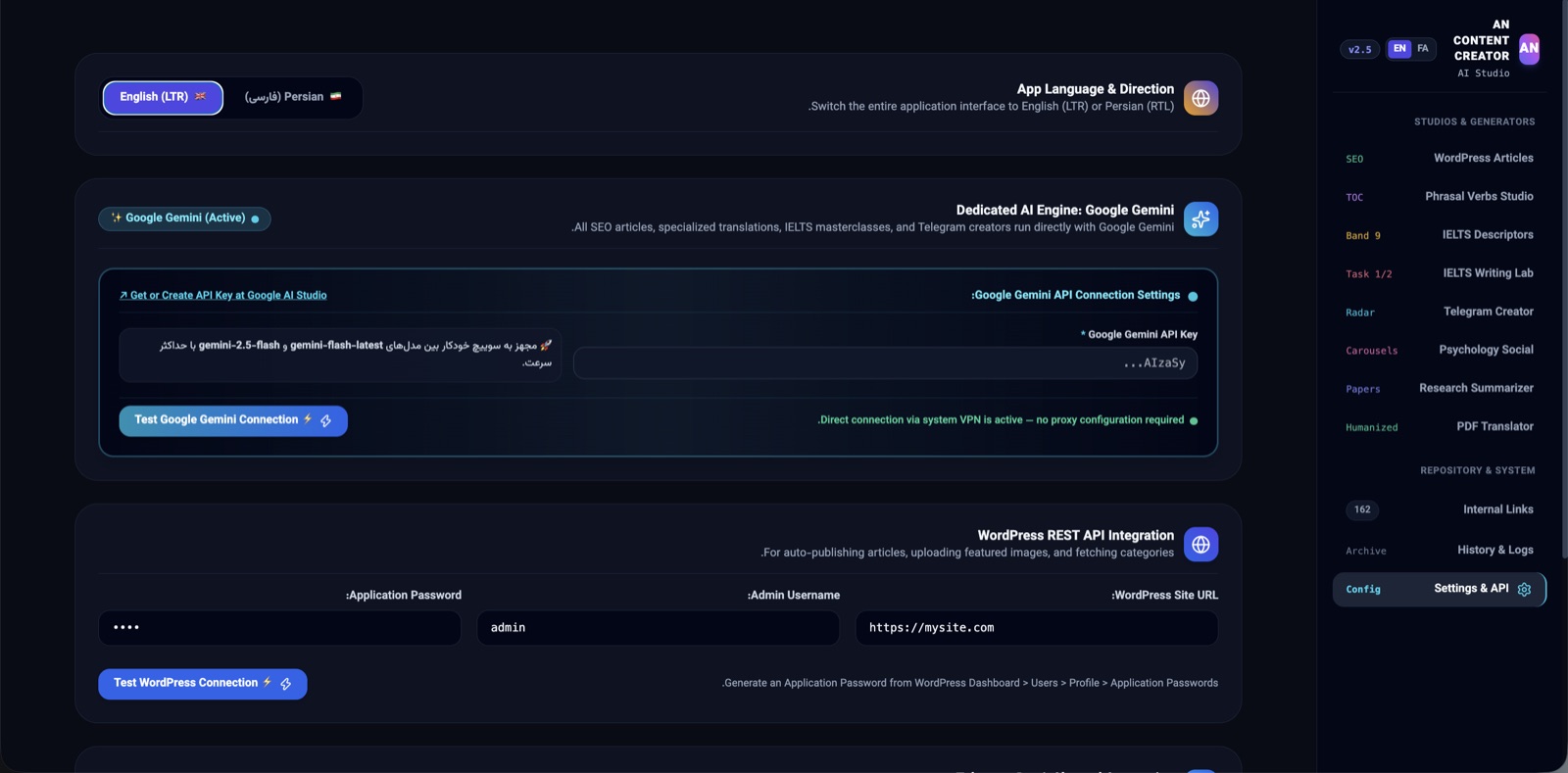This screenshot has height=773, width=1568.
Task: Open Psychology Social generator
Action: point(1440,350)
